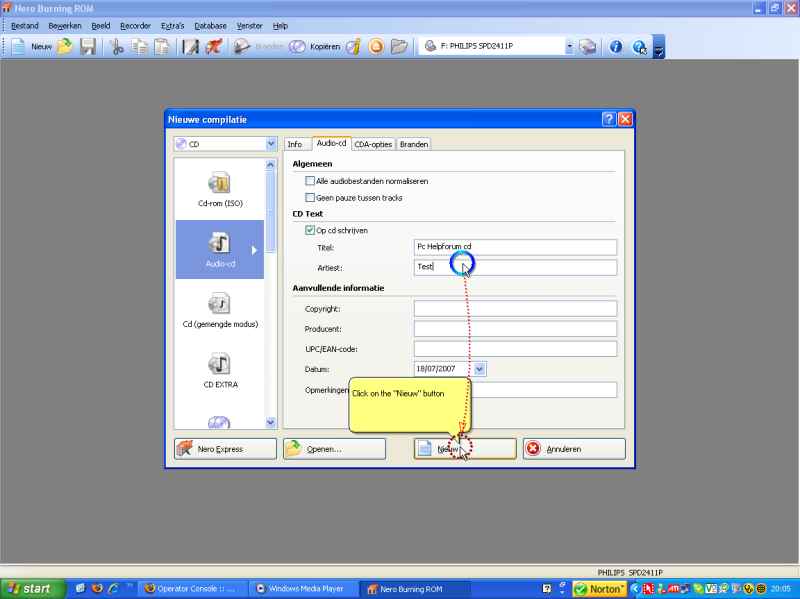Uncheck the Op cd schrijven checkbox

pos(310,230)
